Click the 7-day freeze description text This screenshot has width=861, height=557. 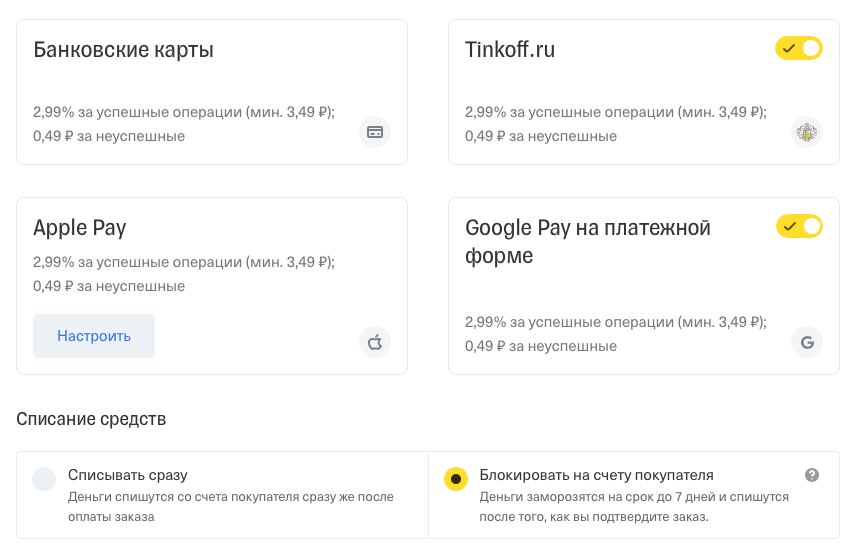(634, 506)
